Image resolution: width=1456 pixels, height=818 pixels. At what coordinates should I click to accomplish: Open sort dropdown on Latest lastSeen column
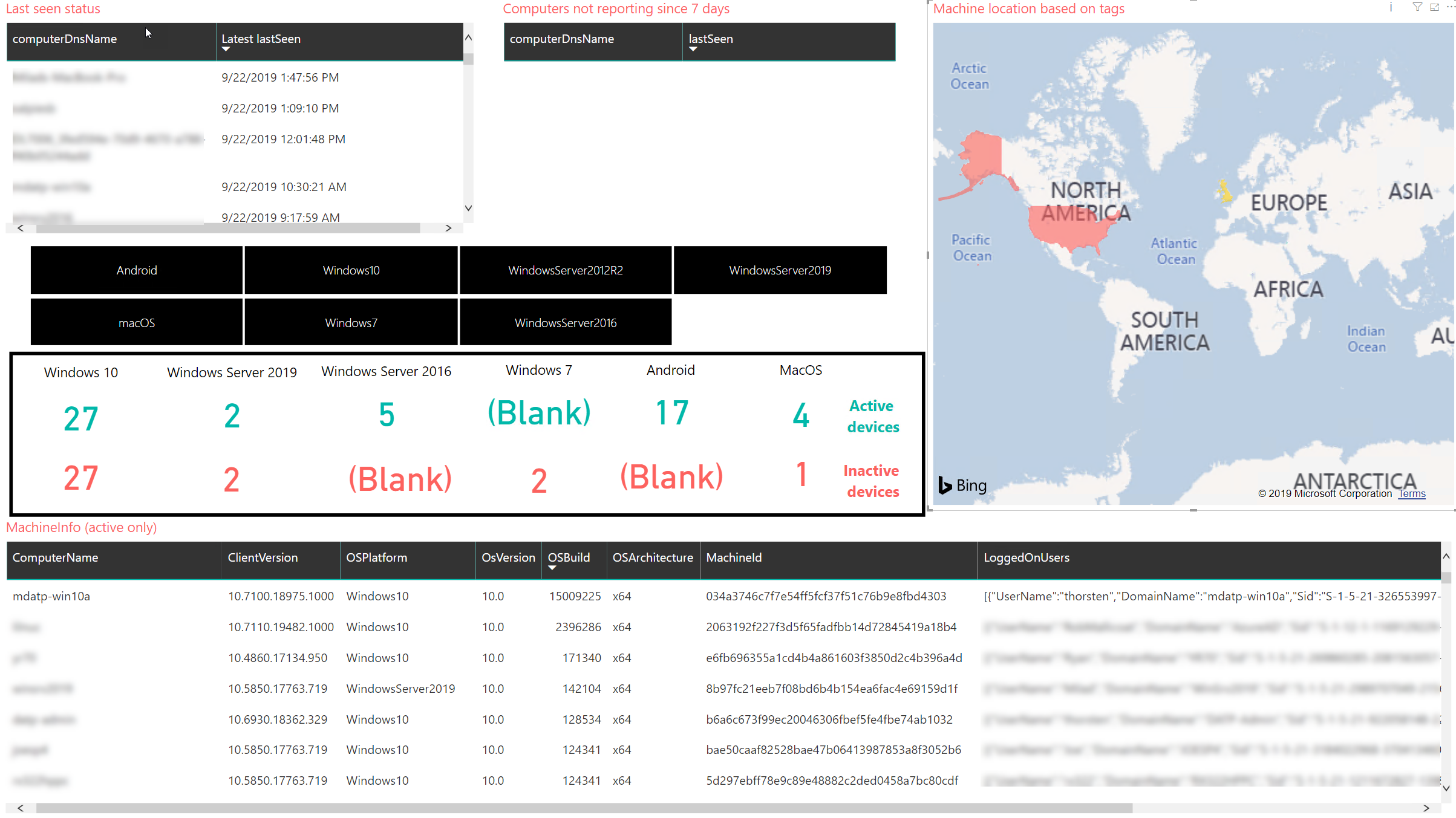coord(226,50)
